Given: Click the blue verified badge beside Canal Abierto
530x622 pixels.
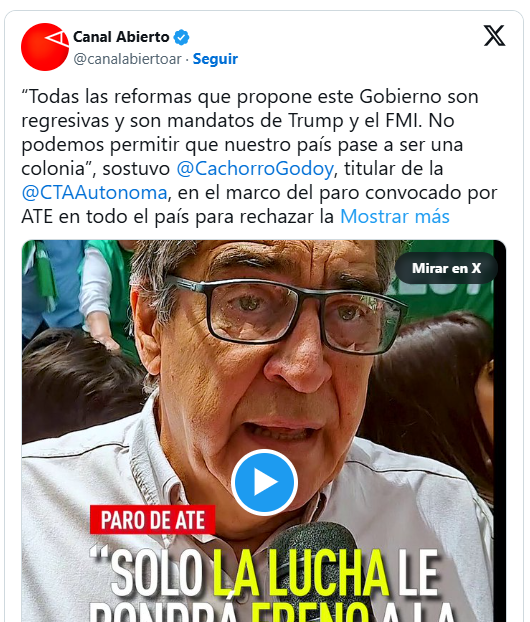Looking at the screenshot, I should pyautogui.click(x=182, y=37).
